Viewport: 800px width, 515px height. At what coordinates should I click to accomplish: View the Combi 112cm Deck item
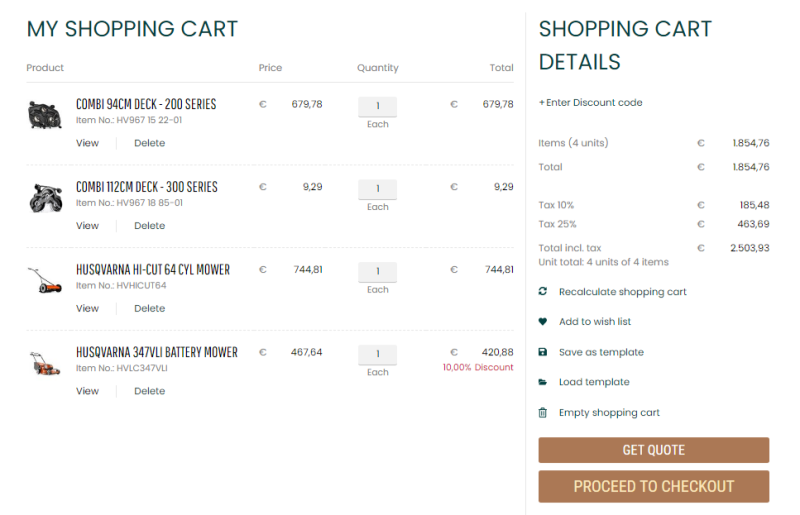(87, 226)
